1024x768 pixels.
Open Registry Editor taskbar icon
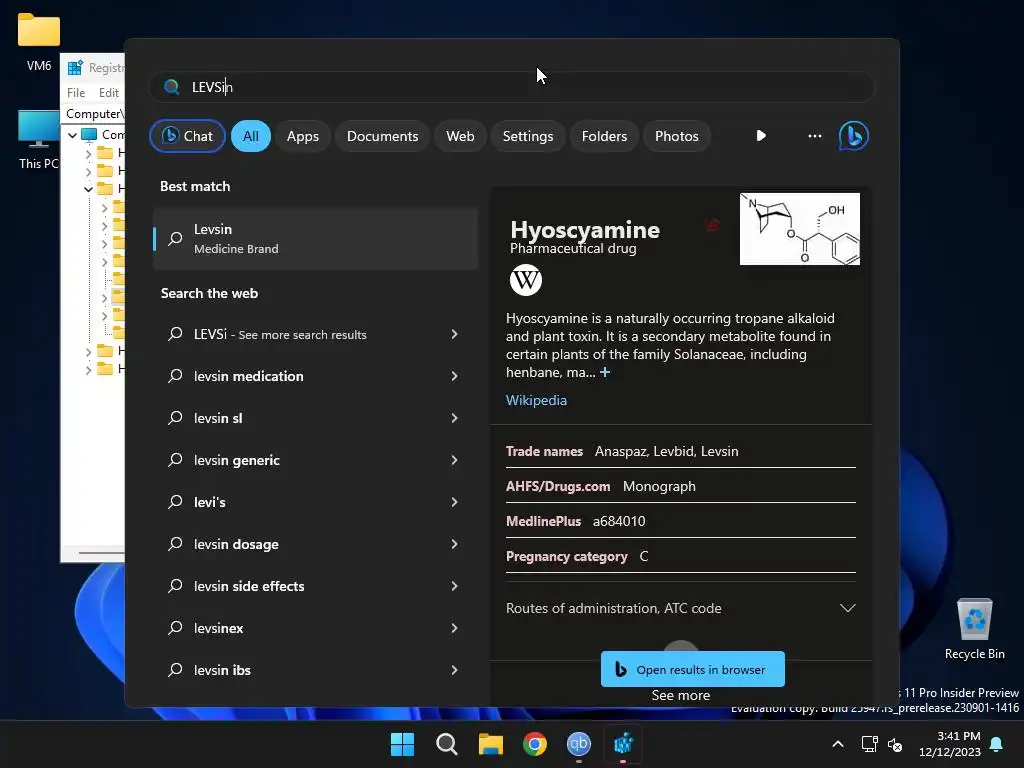pos(623,744)
